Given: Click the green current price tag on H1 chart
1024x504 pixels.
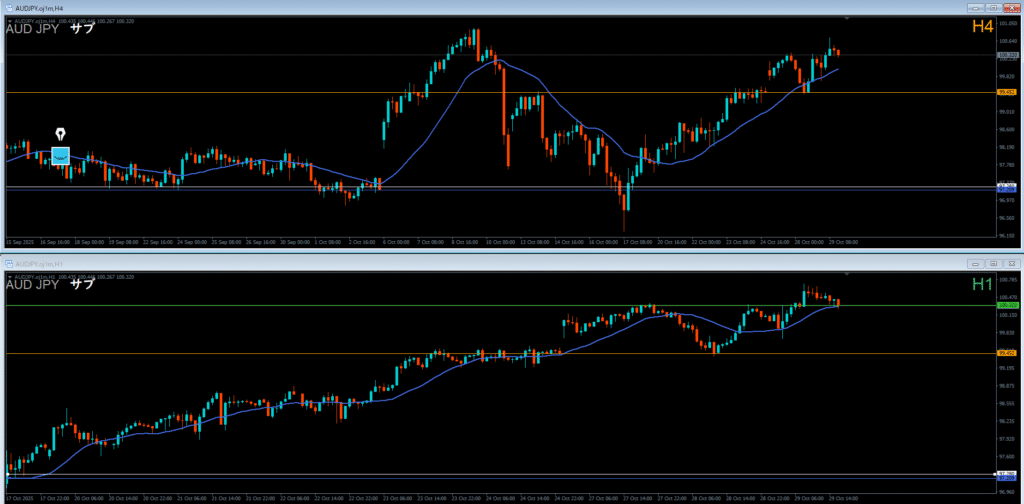Looking at the screenshot, I should click(1006, 304).
